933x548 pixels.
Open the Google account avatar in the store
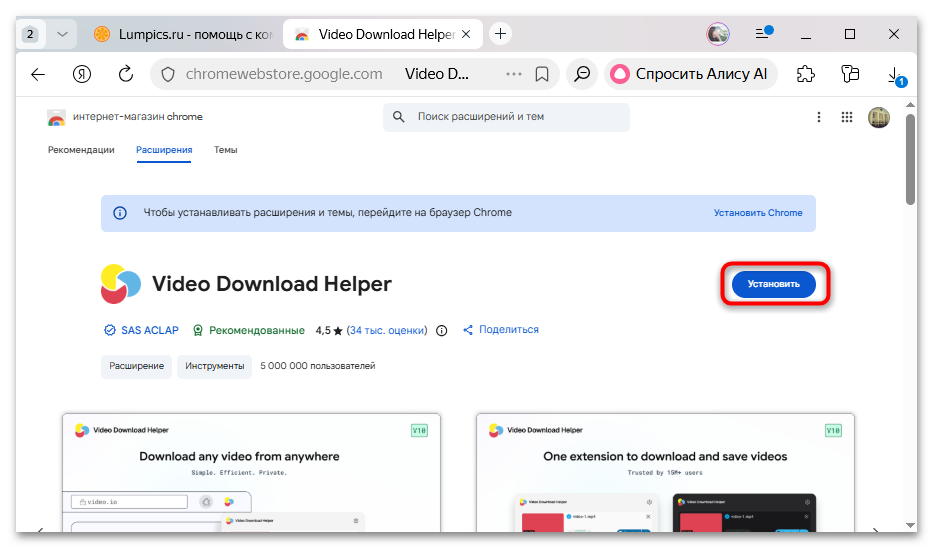[879, 117]
